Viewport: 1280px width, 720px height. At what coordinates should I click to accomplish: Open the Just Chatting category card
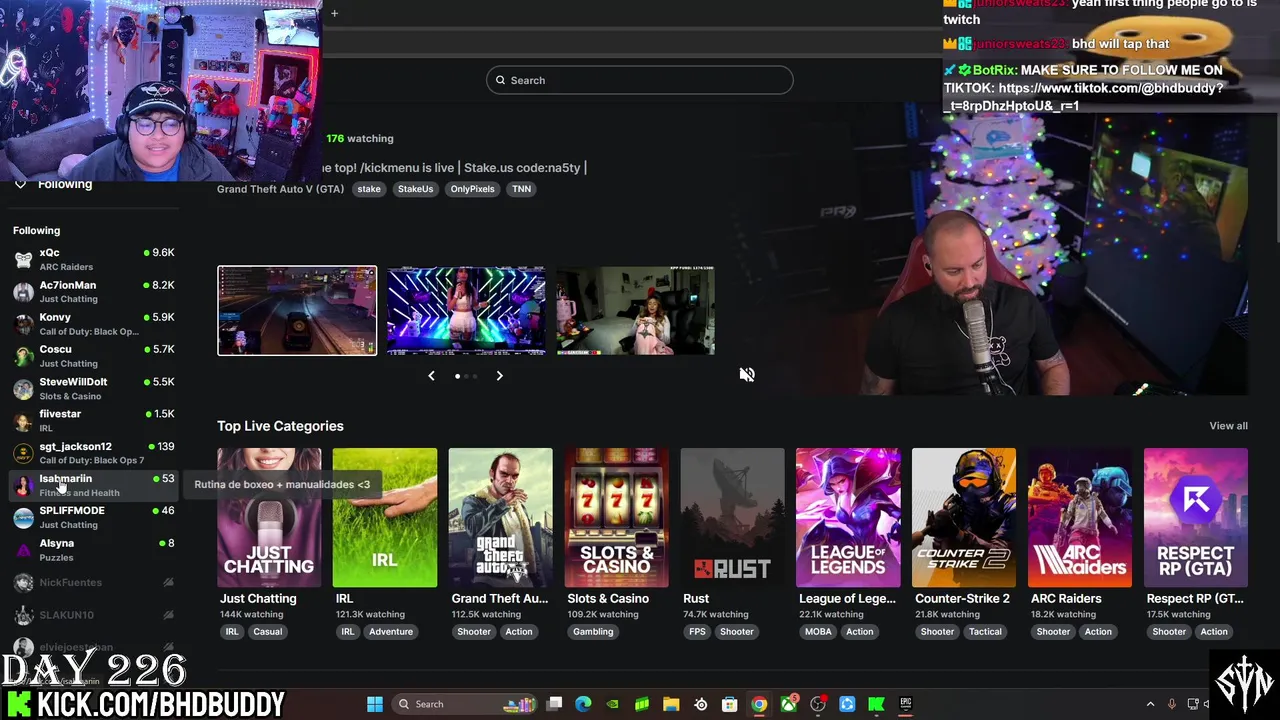click(269, 517)
